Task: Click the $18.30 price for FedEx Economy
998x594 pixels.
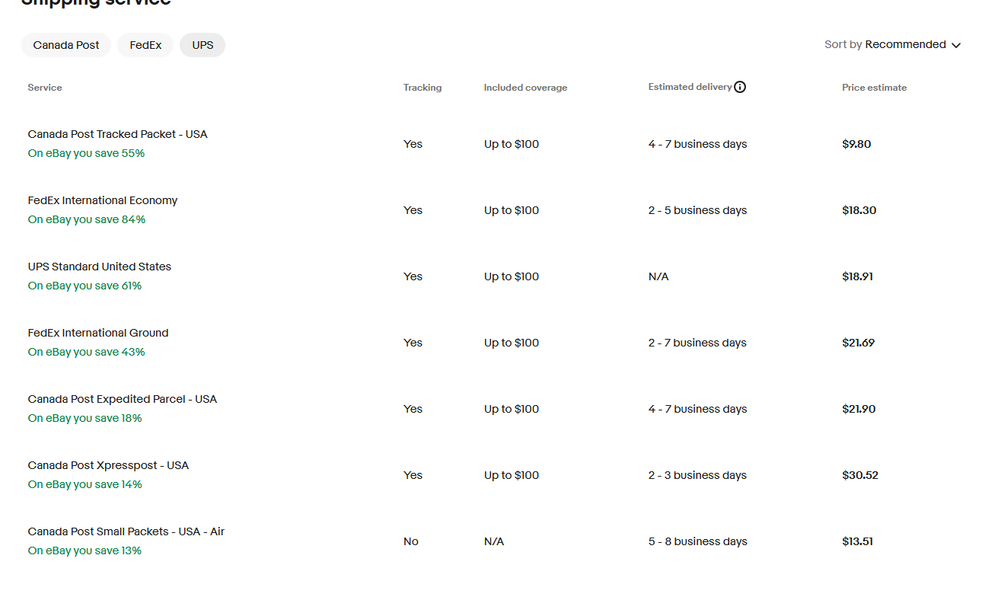Action: coord(859,211)
